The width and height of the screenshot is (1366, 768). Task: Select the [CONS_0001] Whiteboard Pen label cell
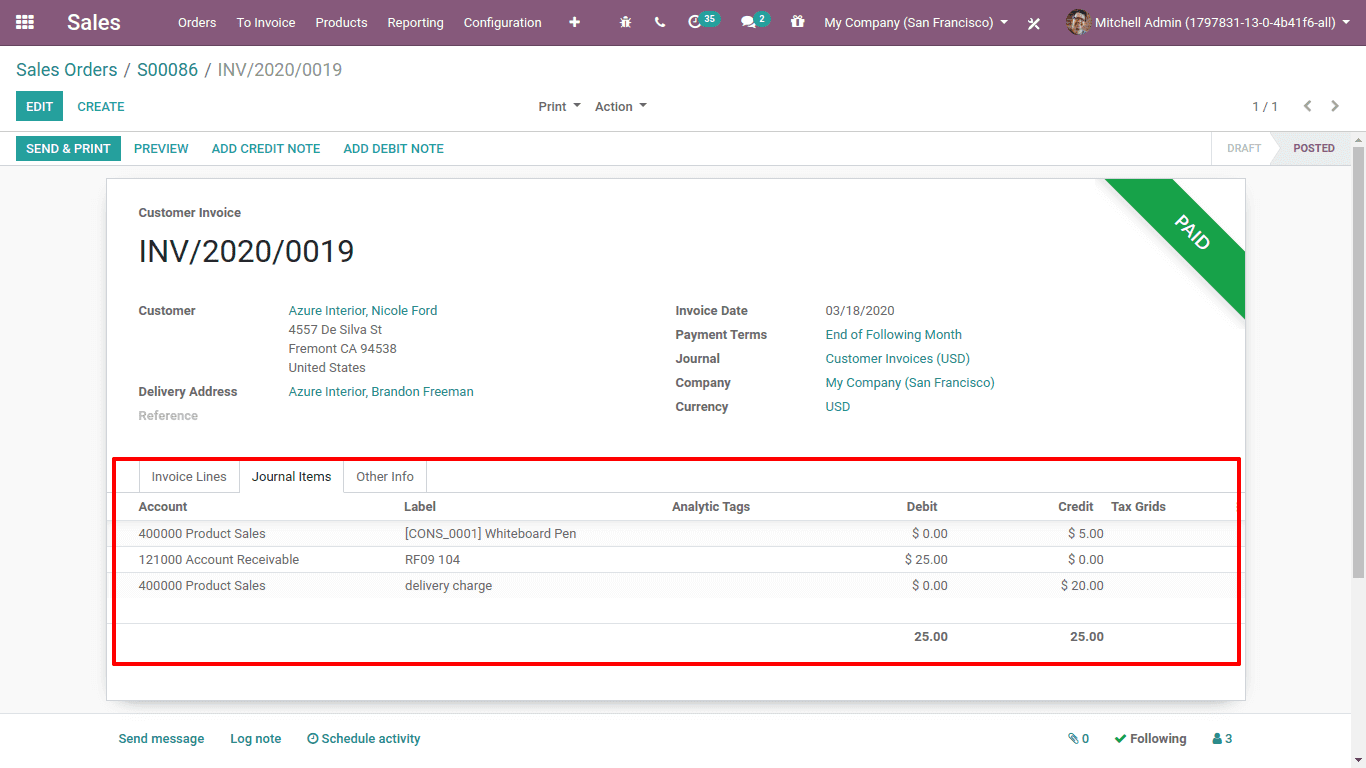[490, 534]
